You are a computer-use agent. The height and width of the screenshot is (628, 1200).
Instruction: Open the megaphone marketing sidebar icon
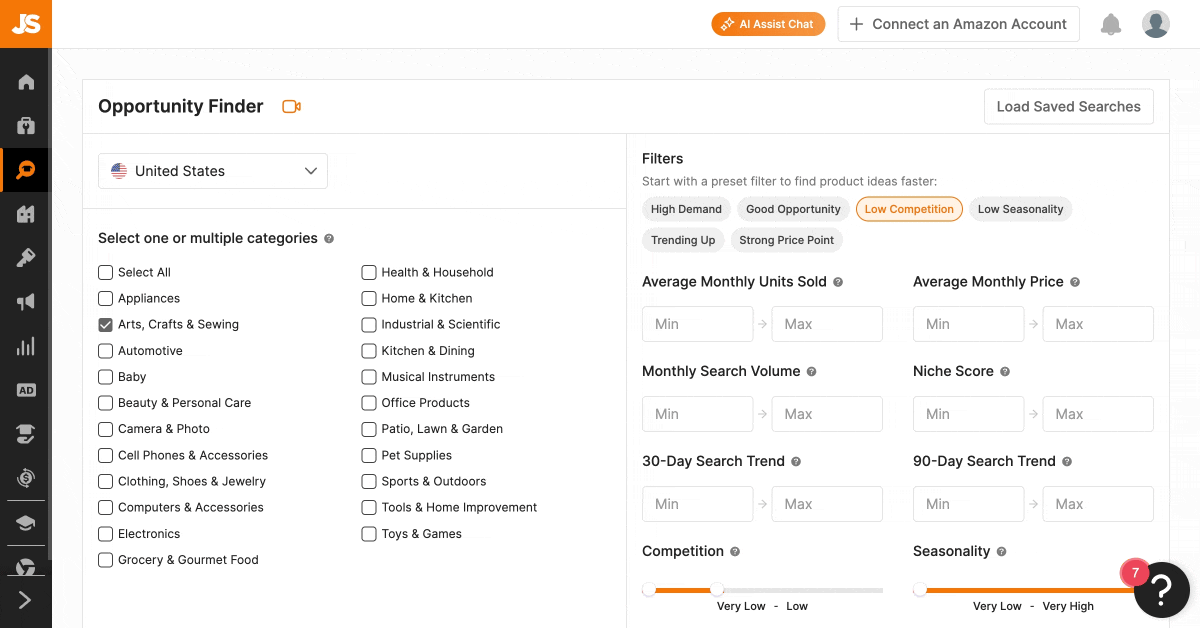pyautogui.click(x=26, y=302)
